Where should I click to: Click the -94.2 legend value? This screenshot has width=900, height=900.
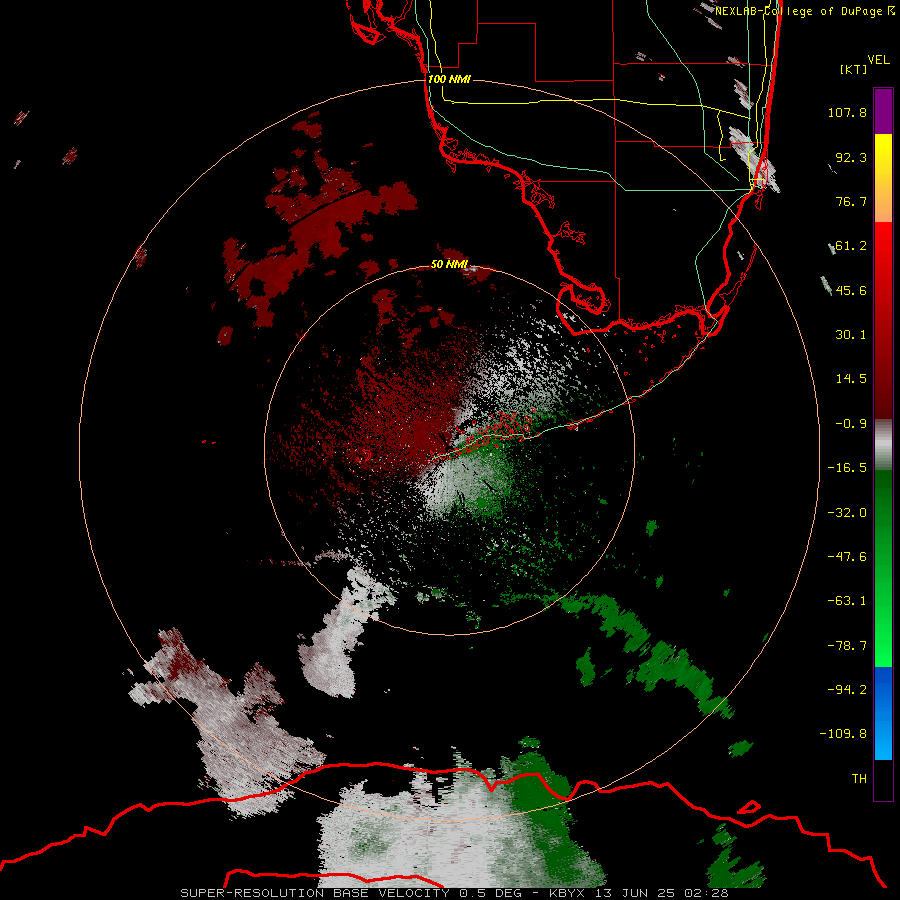tap(847, 689)
